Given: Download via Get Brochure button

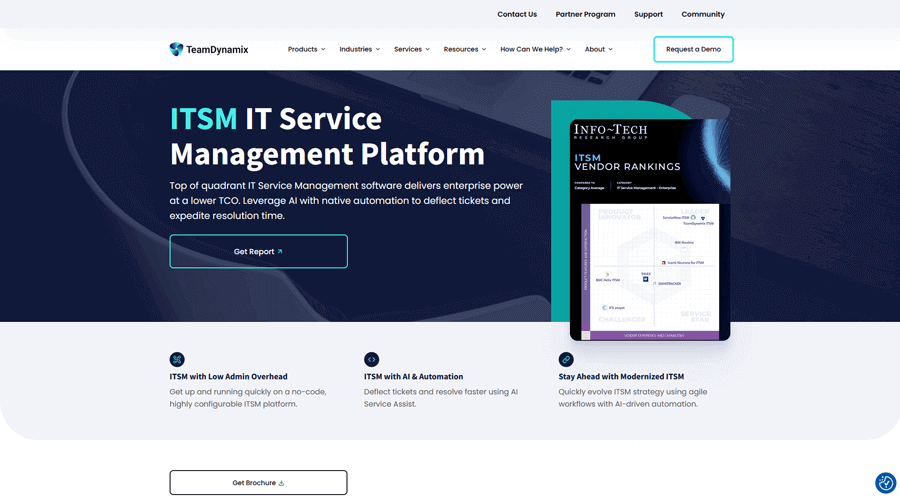Looking at the screenshot, I should (258, 483).
